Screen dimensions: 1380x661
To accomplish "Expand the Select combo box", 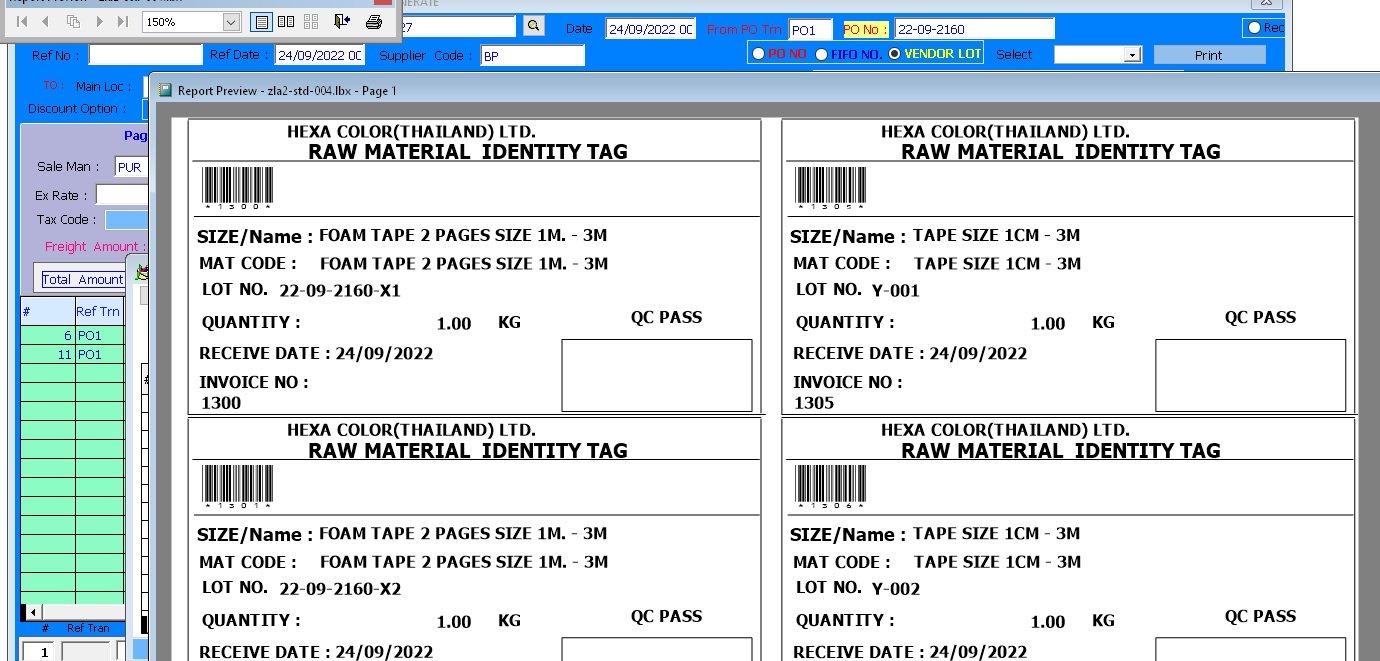I will [1132, 55].
